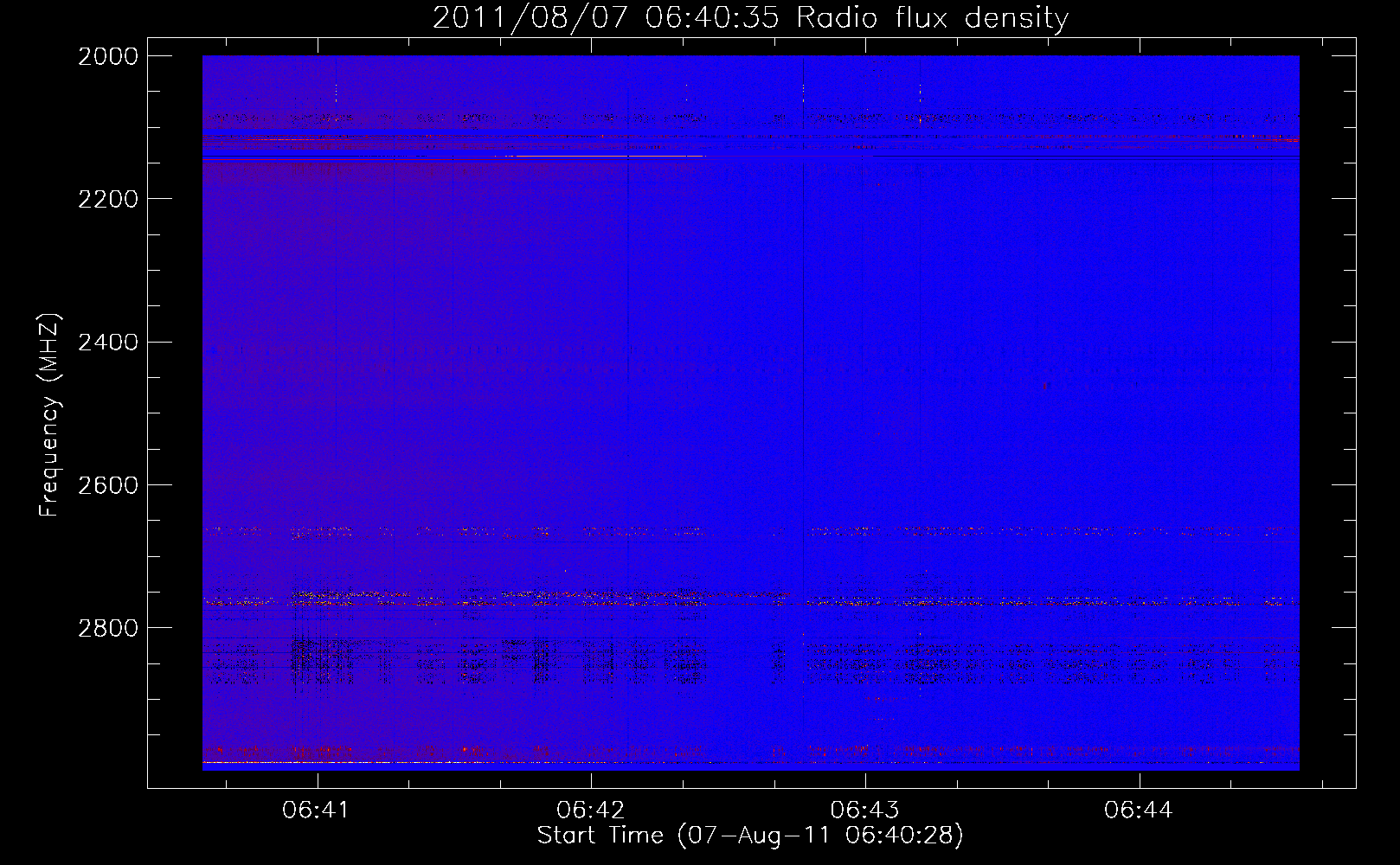Click the 06:43 time tick label
The image size is (1400, 865).
coord(864,810)
